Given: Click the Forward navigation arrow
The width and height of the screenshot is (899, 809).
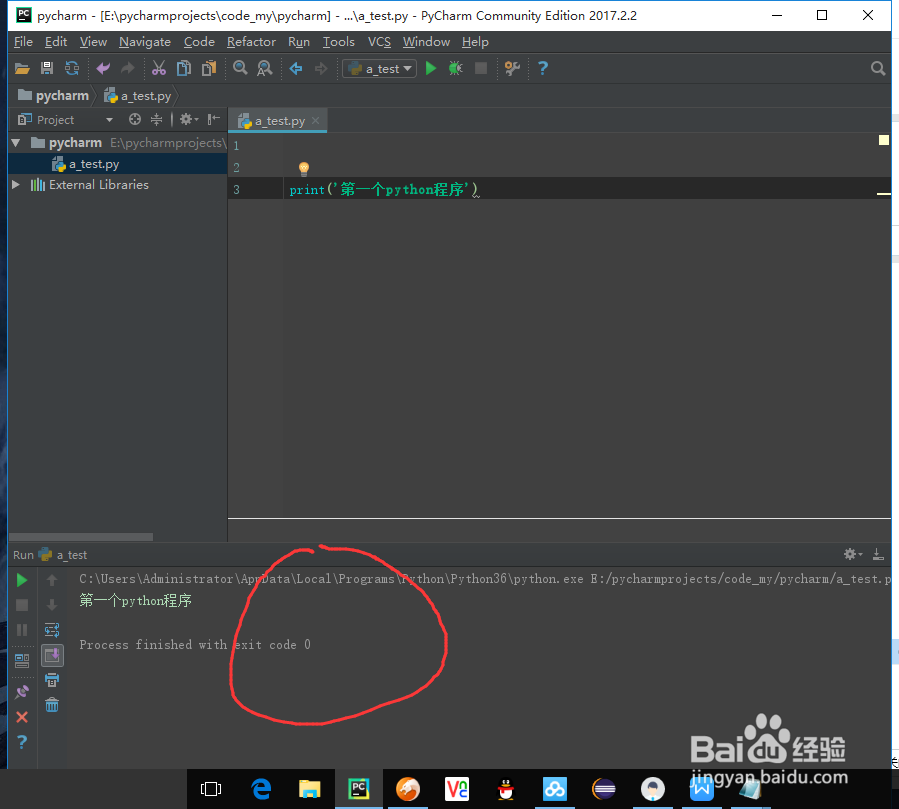Looking at the screenshot, I should click(x=321, y=69).
